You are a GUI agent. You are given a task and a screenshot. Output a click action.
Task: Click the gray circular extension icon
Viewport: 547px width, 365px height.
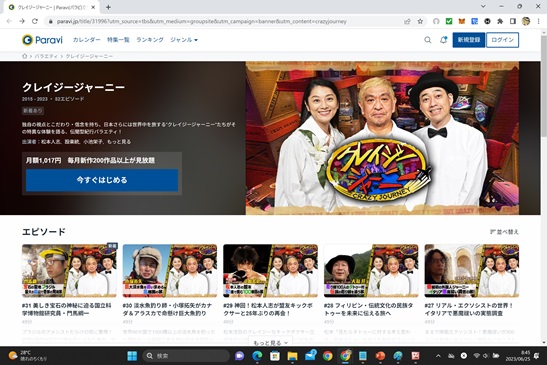[x=436, y=21]
